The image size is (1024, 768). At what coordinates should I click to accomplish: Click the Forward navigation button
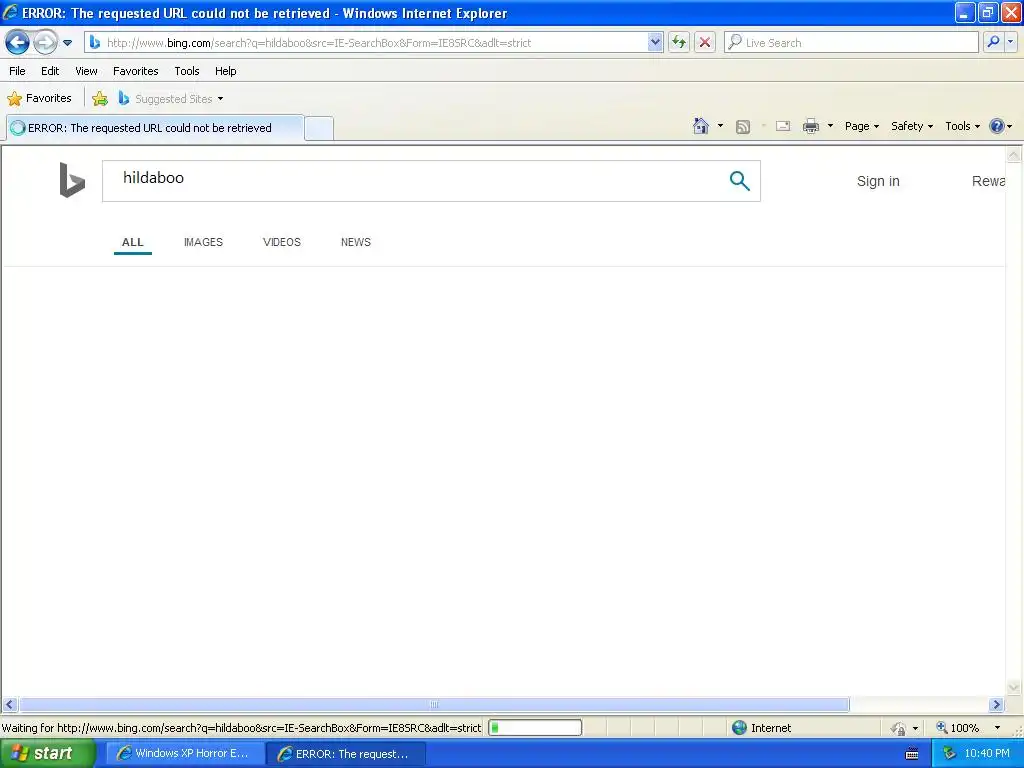pos(45,43)
